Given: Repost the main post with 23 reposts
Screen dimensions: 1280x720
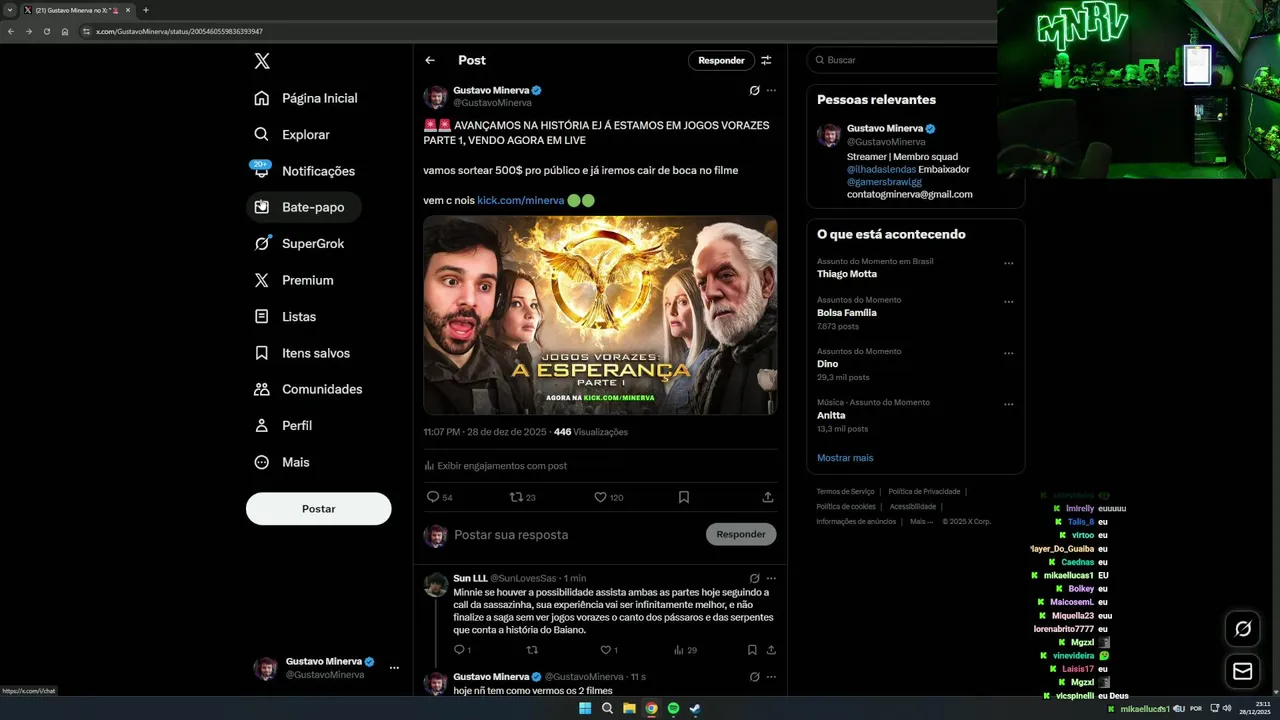Looking at the screenshot, I should point(523,497).
